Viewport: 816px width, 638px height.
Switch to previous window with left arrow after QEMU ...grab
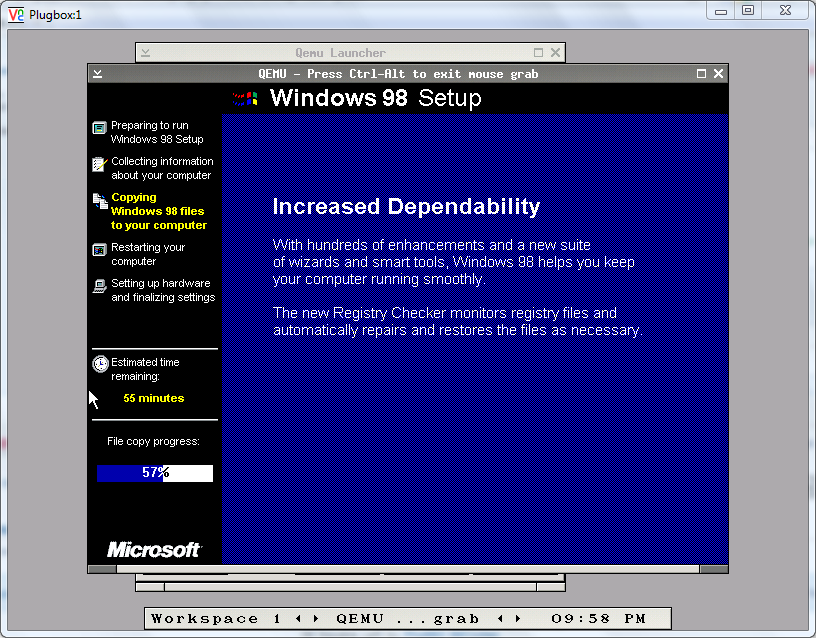[x=501, y=619]
